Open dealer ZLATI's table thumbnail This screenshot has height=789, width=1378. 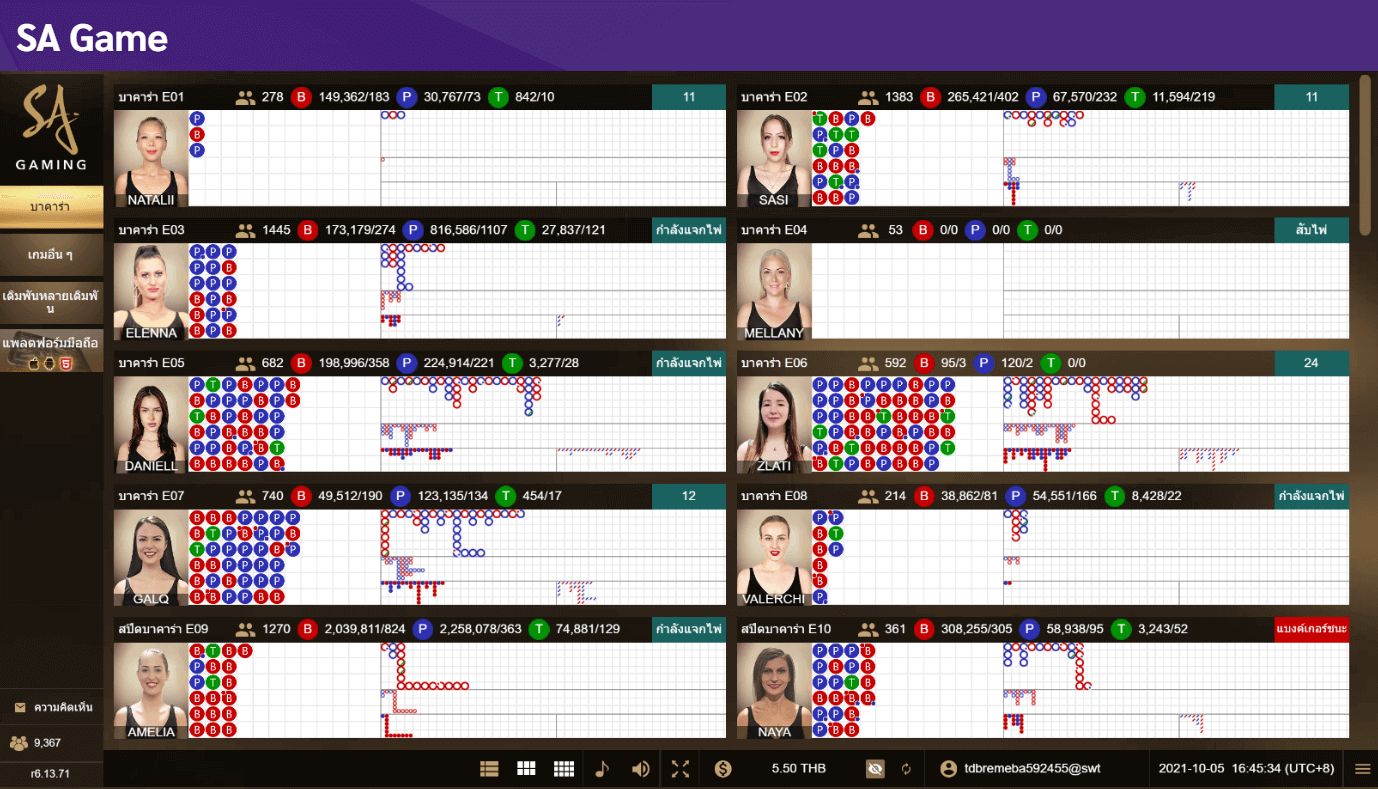pyautogui.click(x=774, y=424)
